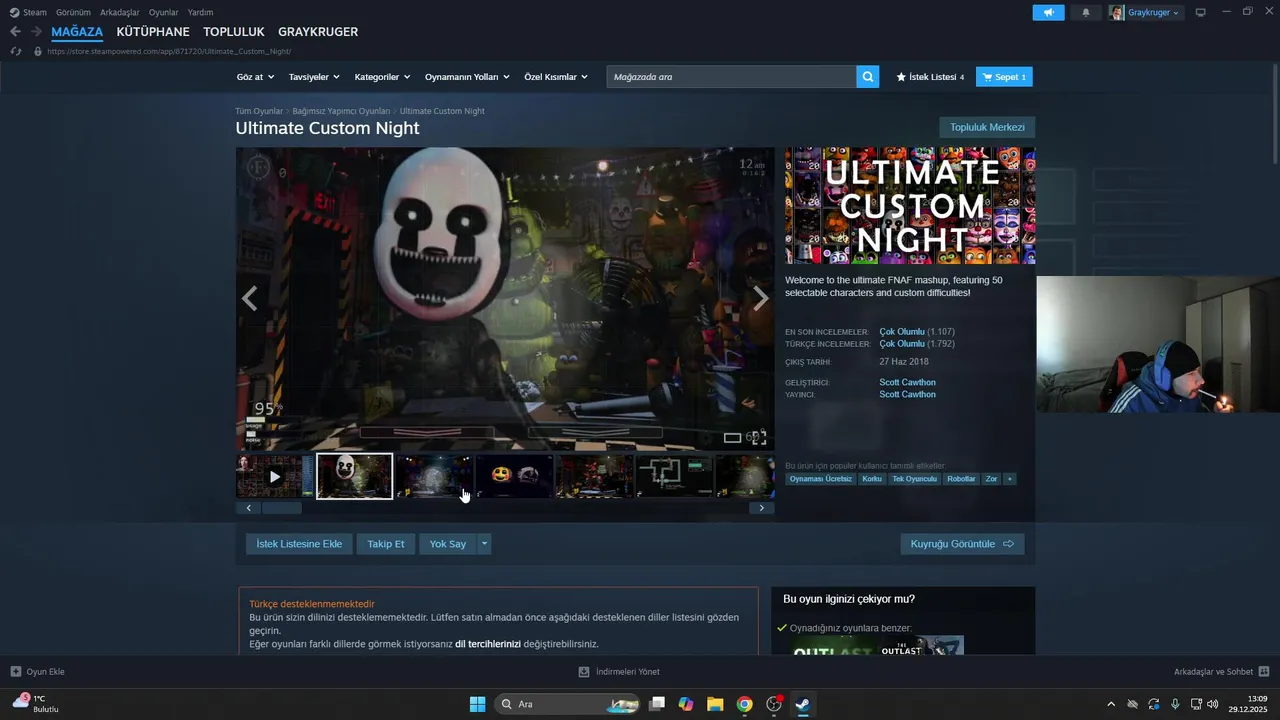Click the Steam back navigation arrow
1280x720 pixels.
15,32
